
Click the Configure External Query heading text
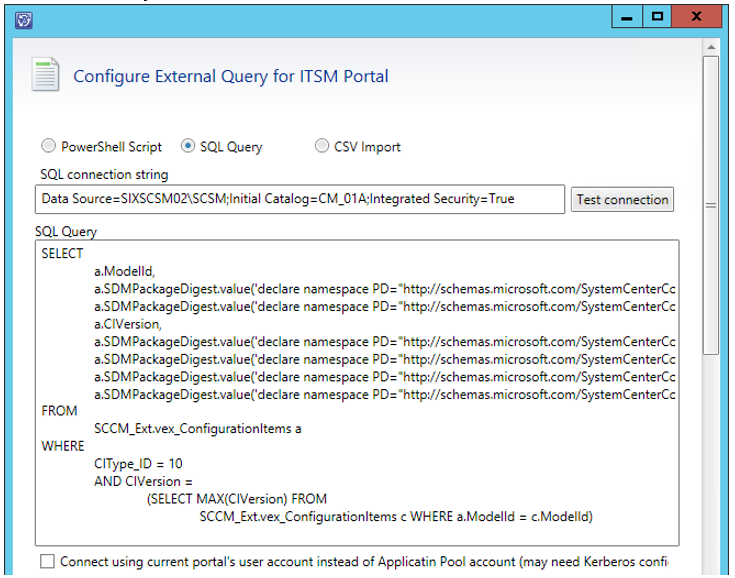pyautogui.click(x=231, y=76)
